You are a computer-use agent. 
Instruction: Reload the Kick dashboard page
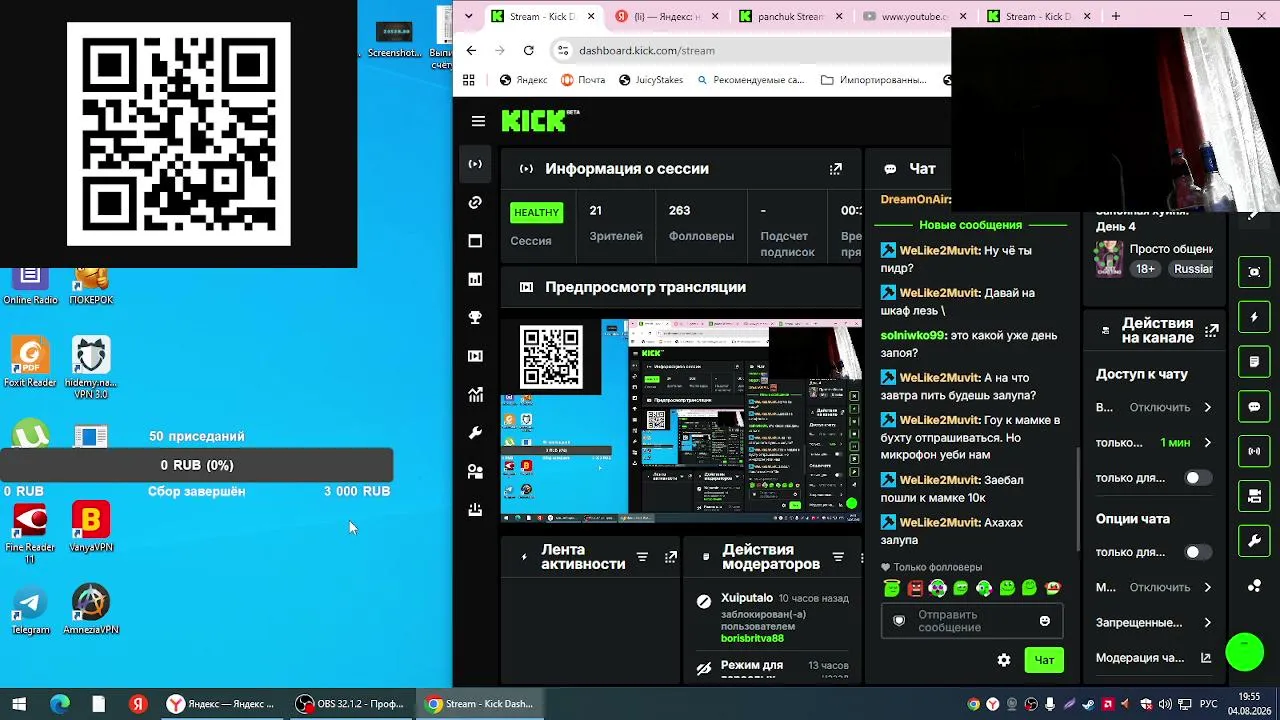pyautogui.click(x=528, y=50)
